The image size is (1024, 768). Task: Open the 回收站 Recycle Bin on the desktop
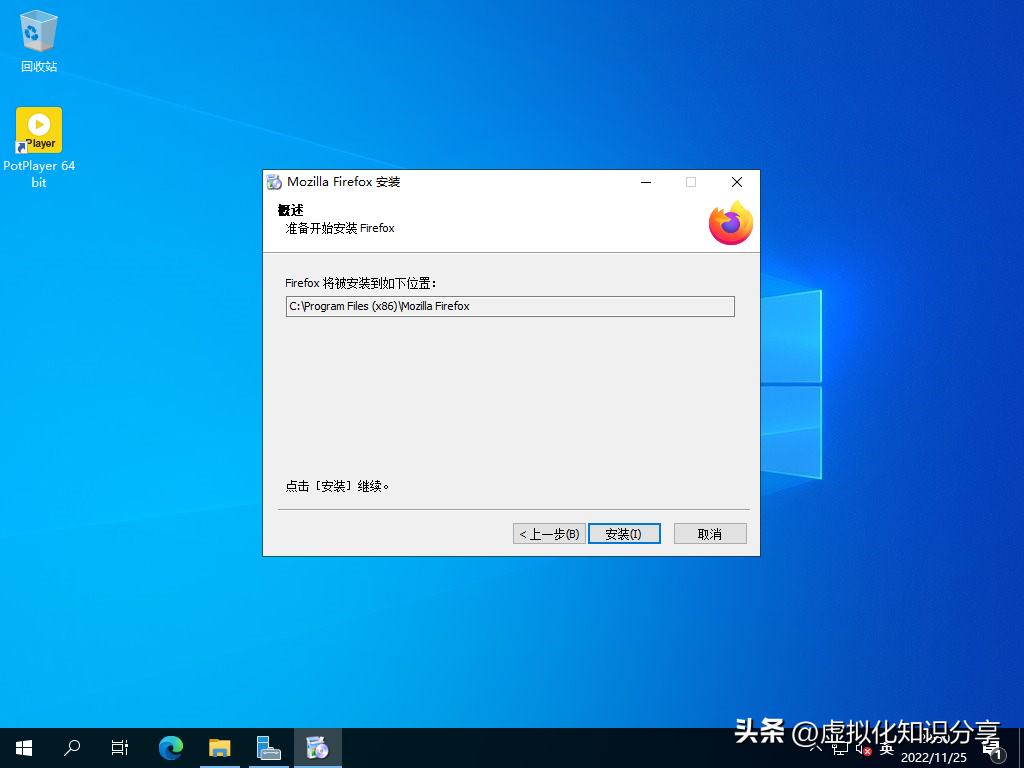(x=38, y=35)
